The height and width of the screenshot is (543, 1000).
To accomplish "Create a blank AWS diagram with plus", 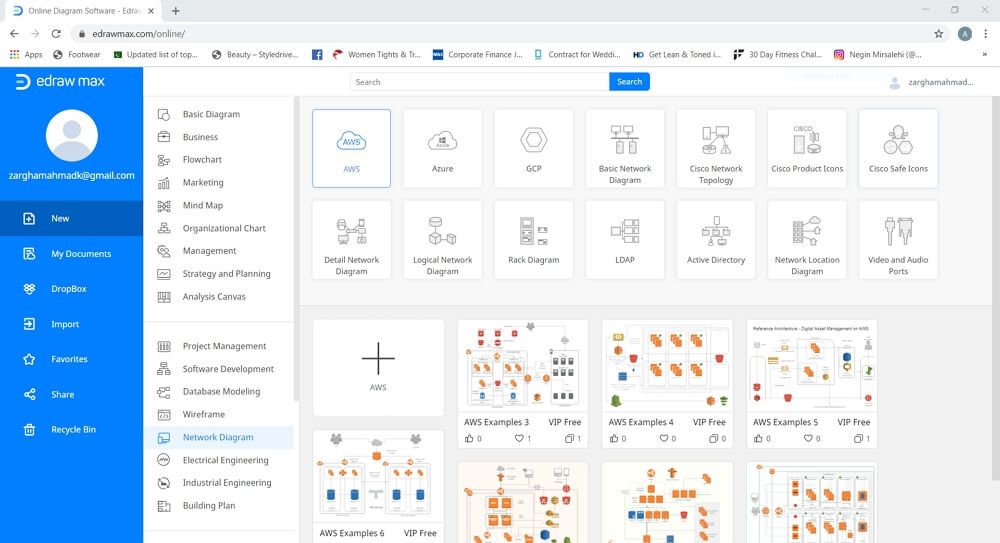I will (x=378, y=368).
